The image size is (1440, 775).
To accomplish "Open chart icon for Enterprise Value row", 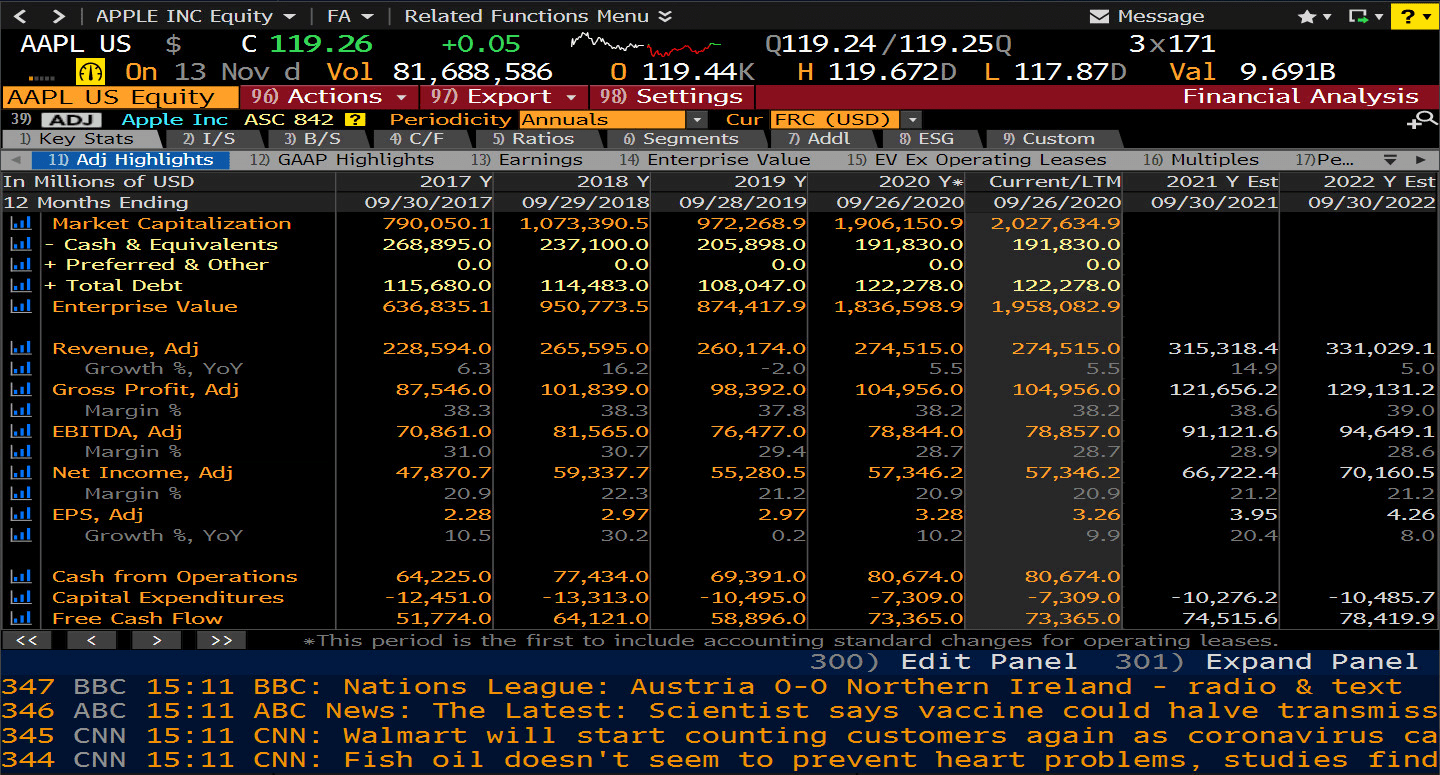I will pos(20,306).
